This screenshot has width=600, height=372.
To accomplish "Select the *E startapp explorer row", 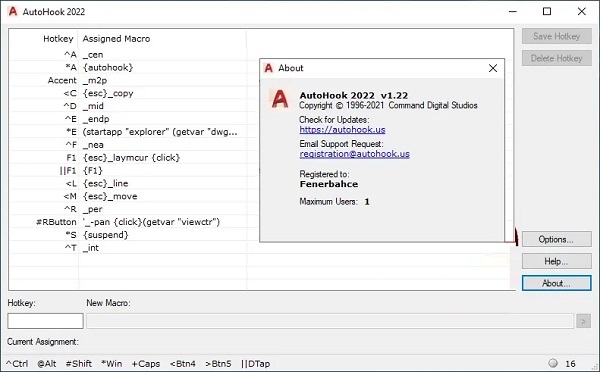I will [128, 132].
